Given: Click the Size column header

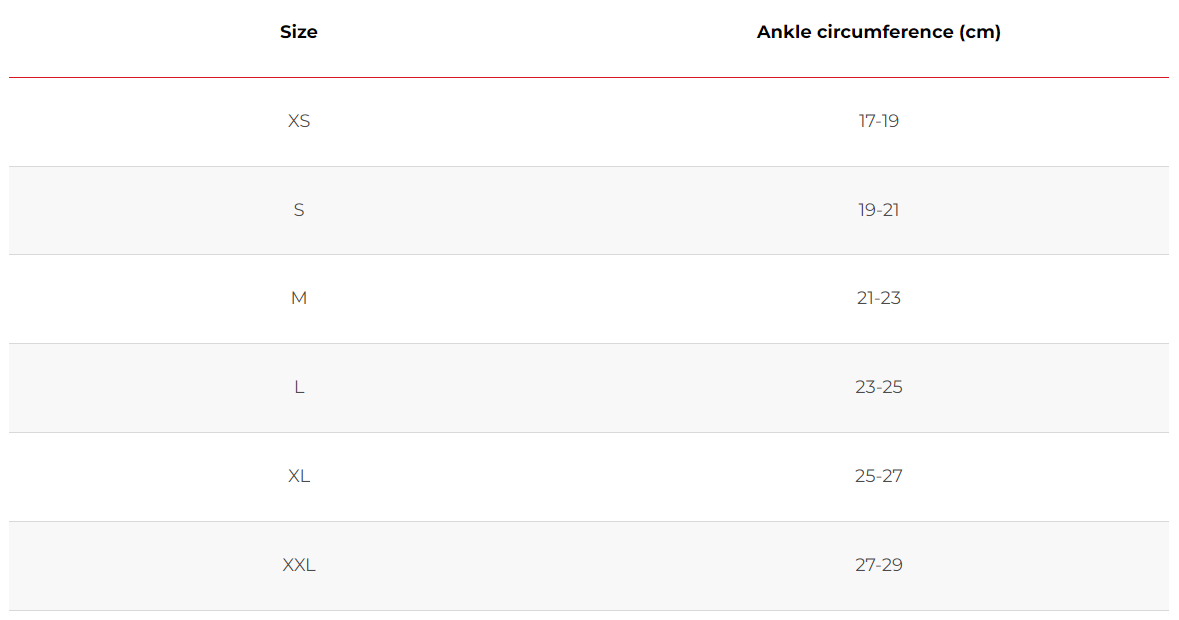Looking at the screenshot, I should pyautogui.click(x=299, y=32).
